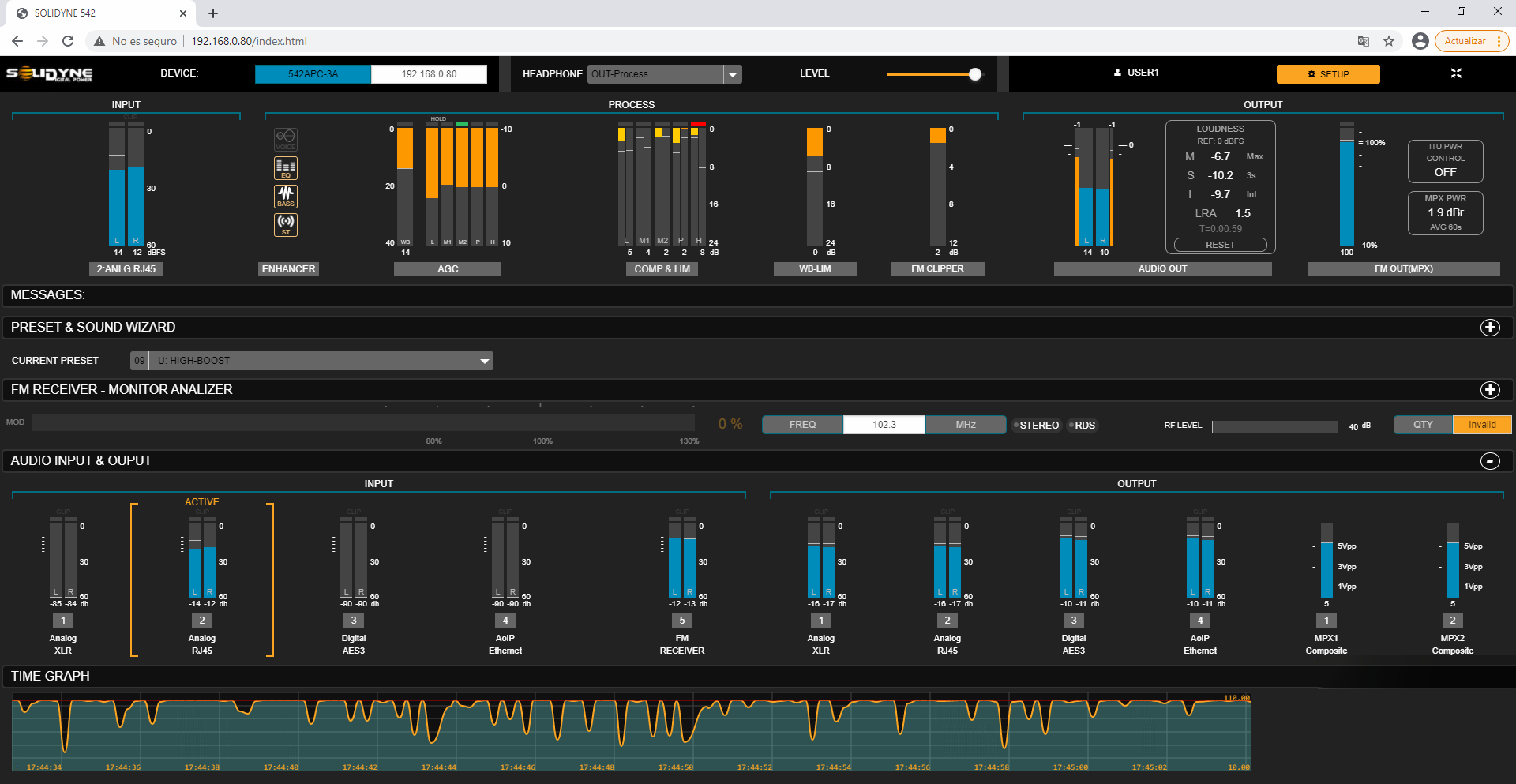The width and height of the screenshot is (1516, 784).
Task: Select output 2 Analog RJ45
Action: click(x=947, y=621)
